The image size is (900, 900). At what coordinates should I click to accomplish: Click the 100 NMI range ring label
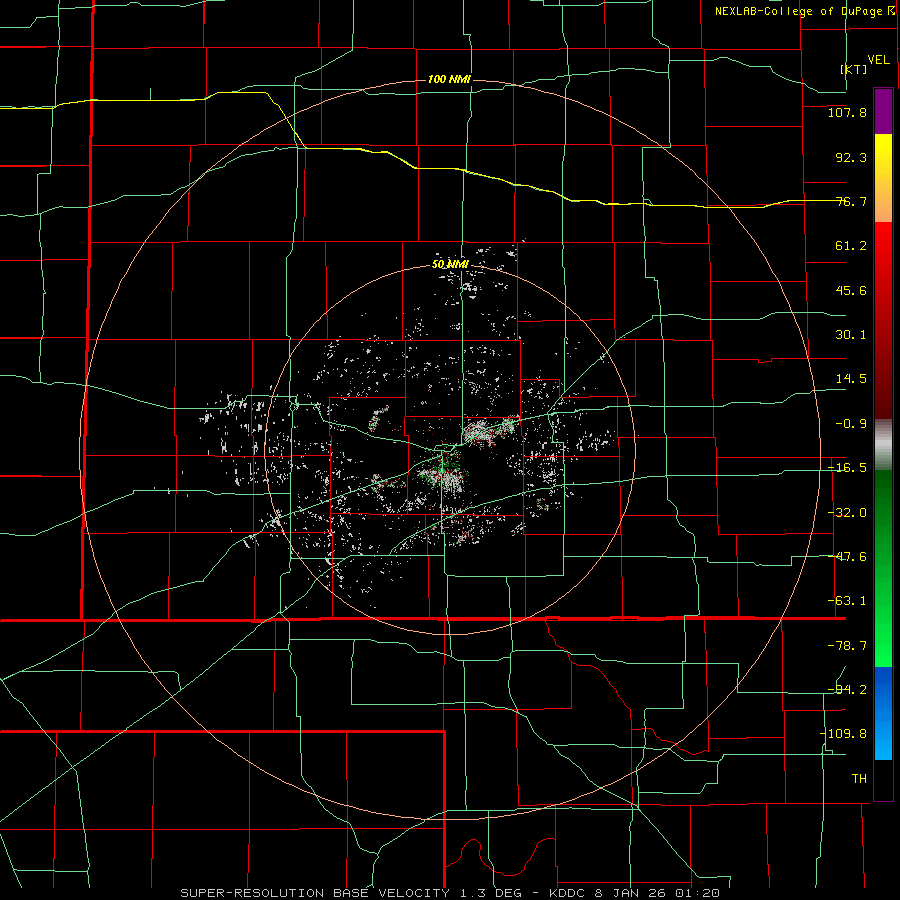click(449, 79)
